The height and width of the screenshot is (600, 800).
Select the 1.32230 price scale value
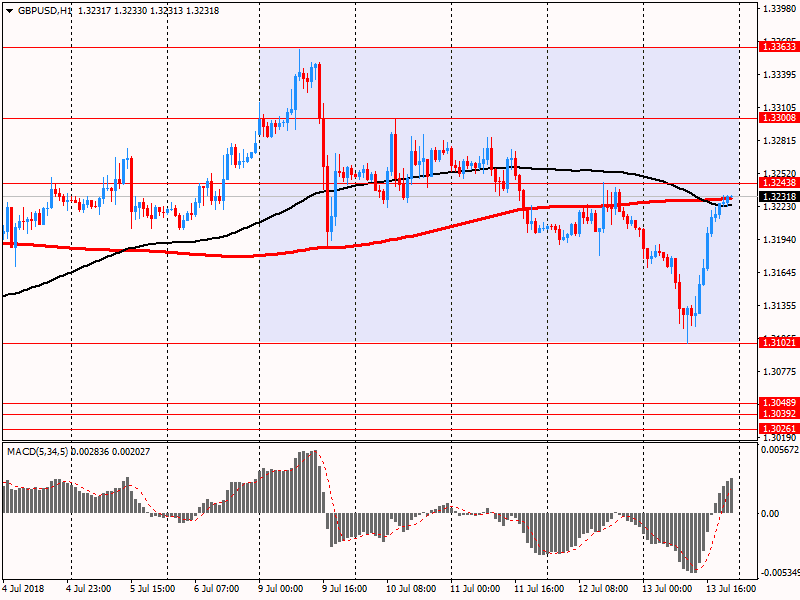click(x=779, y=207)
